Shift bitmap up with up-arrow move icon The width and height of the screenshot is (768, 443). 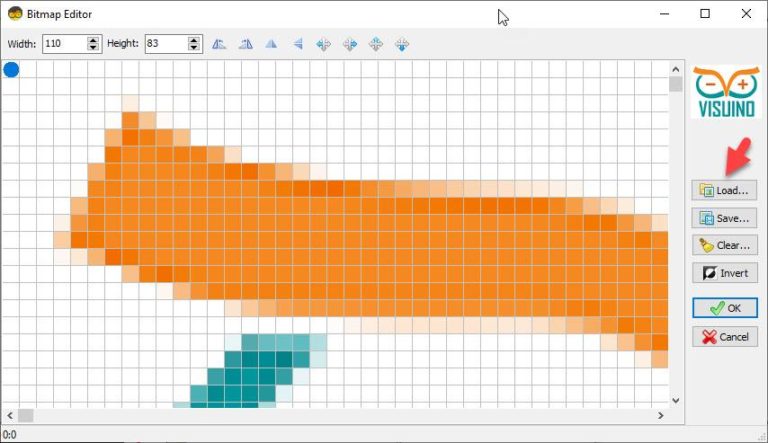tap(376, 44)
